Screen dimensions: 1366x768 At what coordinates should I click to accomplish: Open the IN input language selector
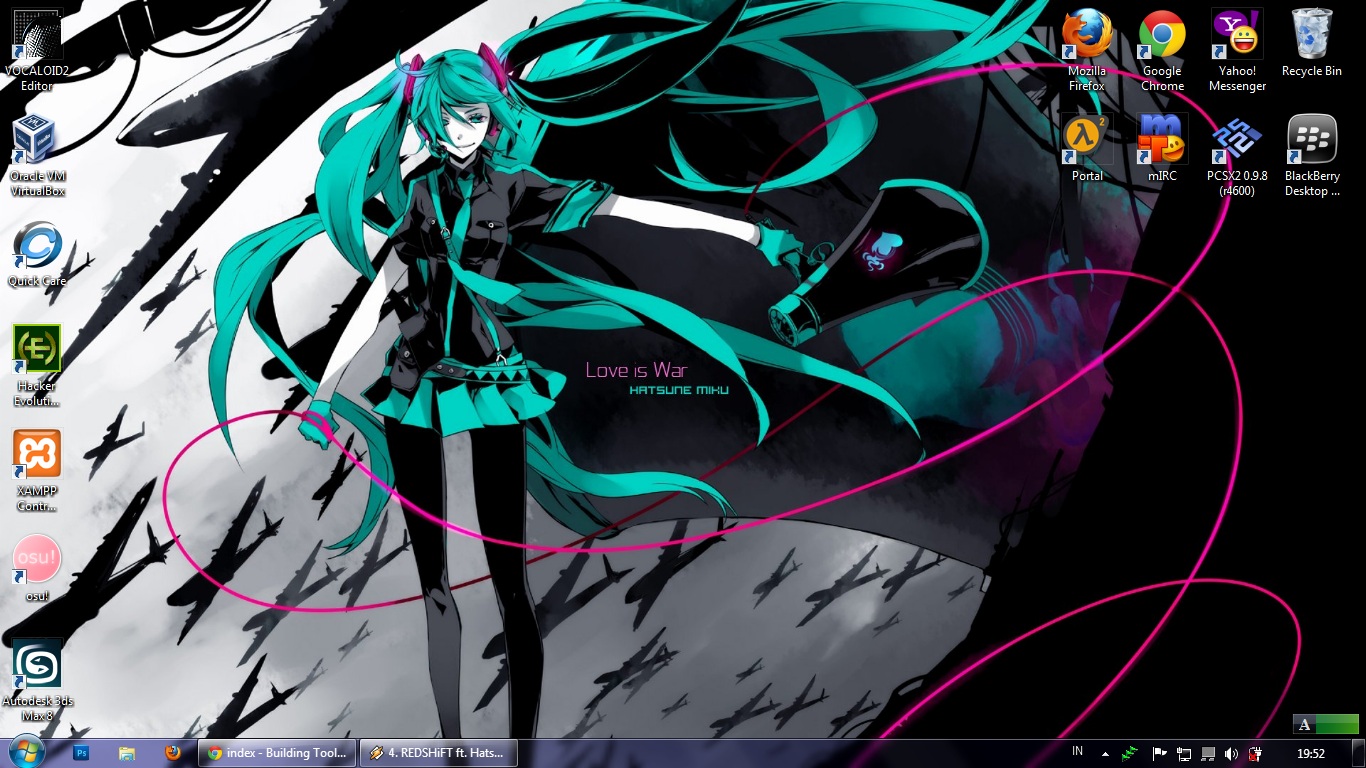pos(1077,752)
